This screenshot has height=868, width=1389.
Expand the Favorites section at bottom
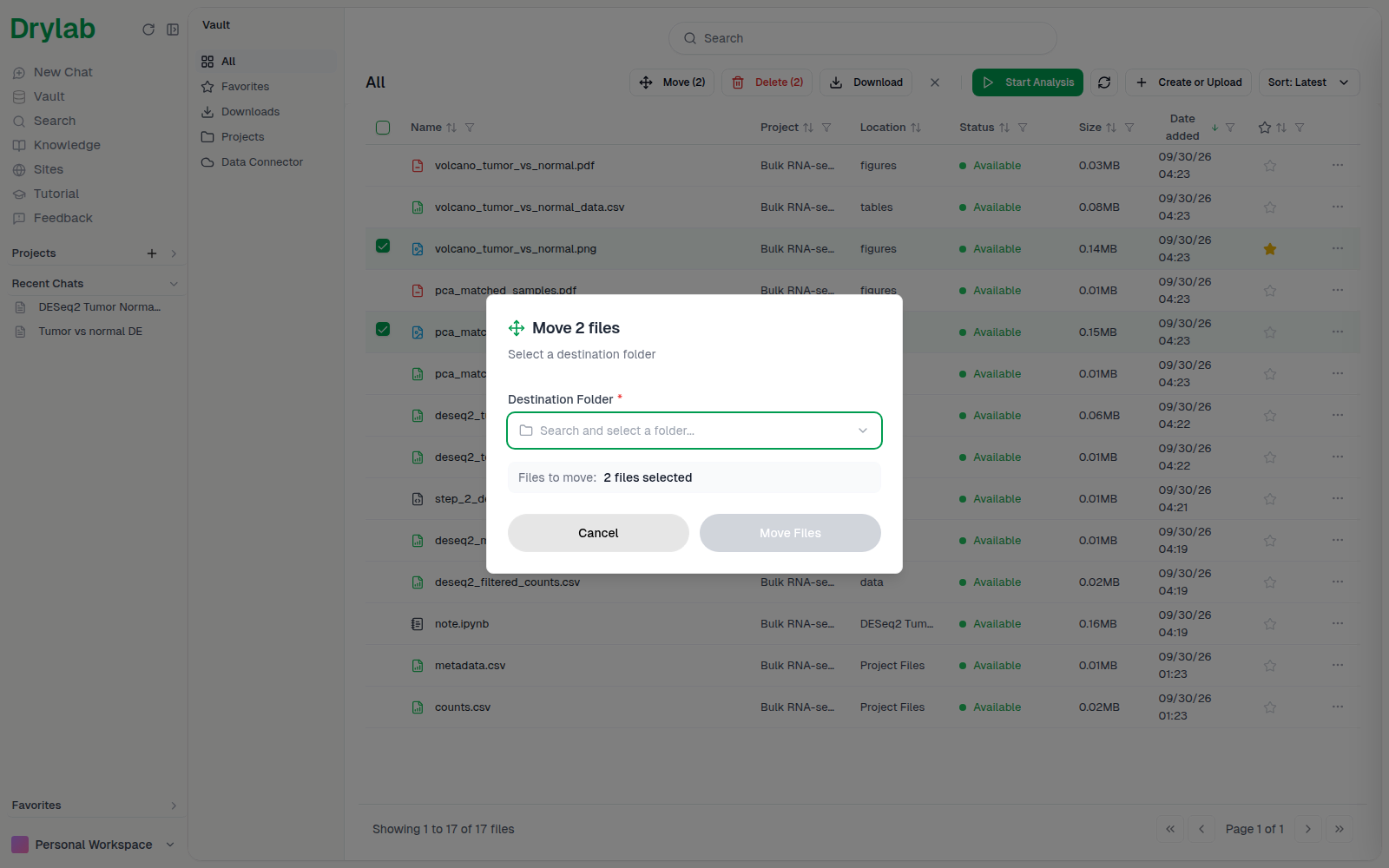click(174, 806)
